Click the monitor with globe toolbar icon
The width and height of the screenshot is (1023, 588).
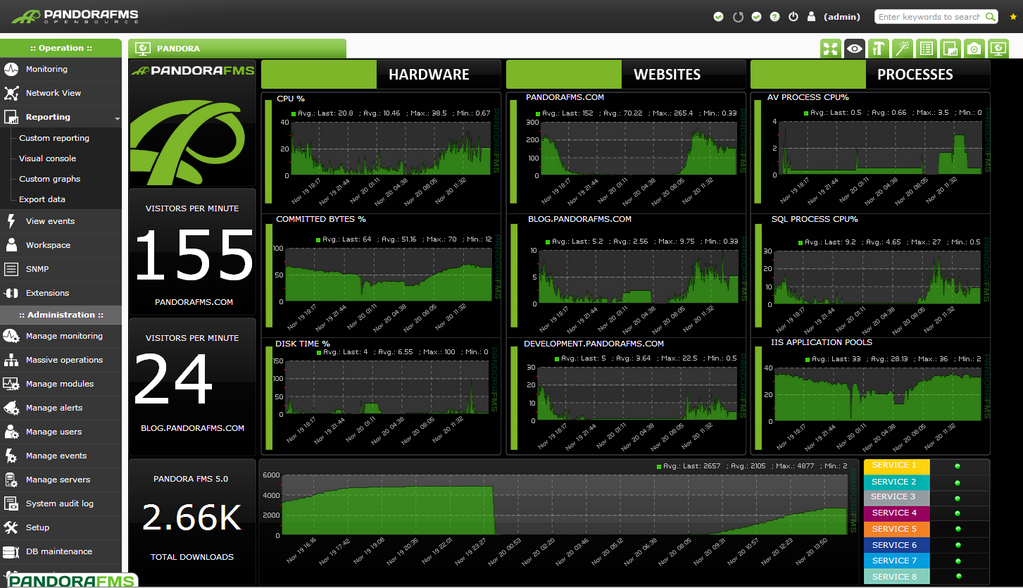point(998,48)
